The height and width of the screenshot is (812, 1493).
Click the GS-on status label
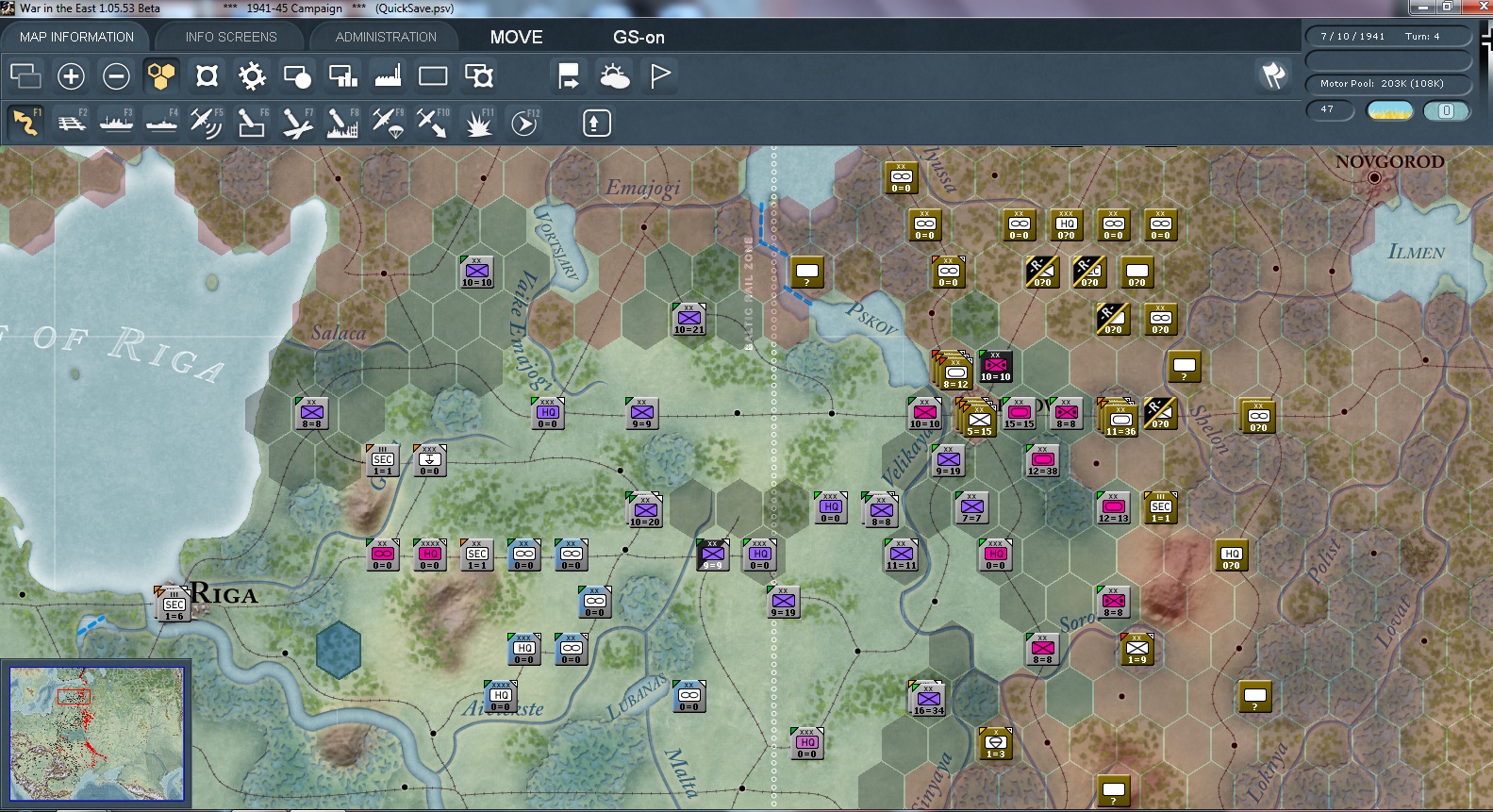tap(639, 37)
